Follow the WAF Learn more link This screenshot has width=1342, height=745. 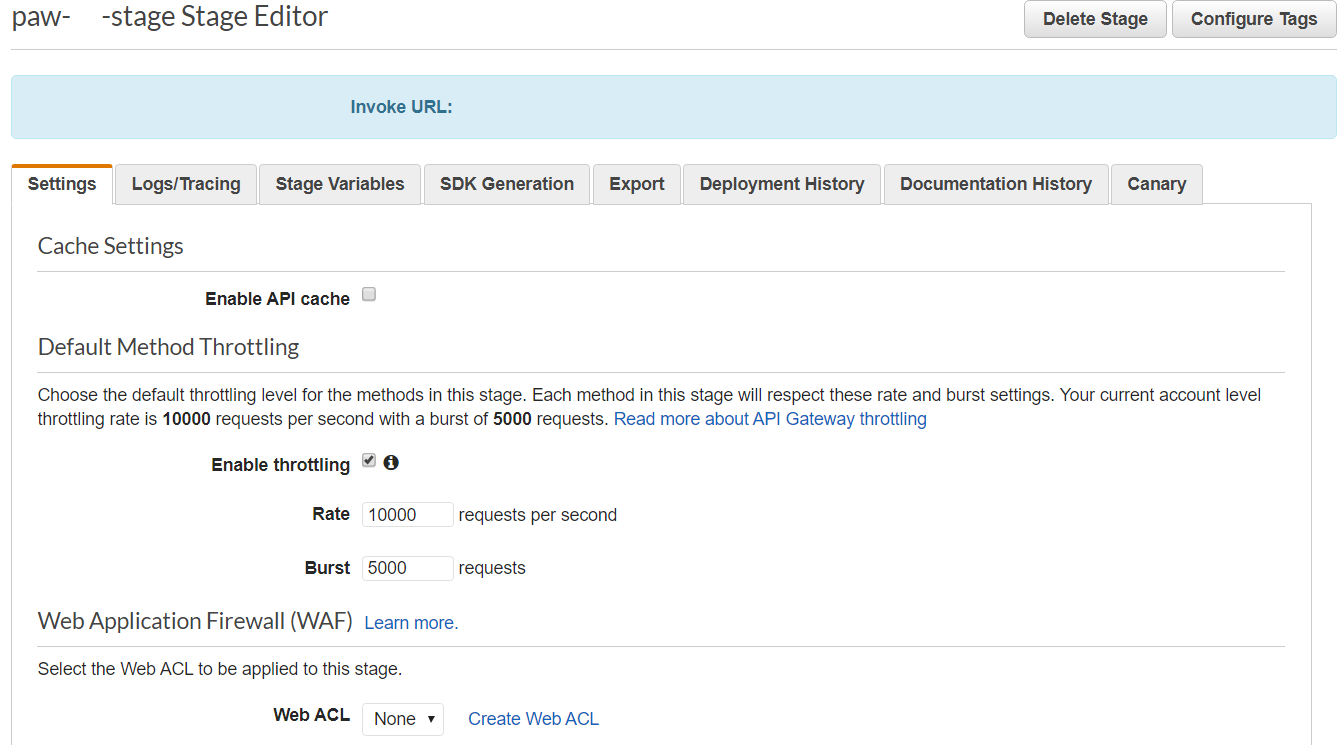411,623
